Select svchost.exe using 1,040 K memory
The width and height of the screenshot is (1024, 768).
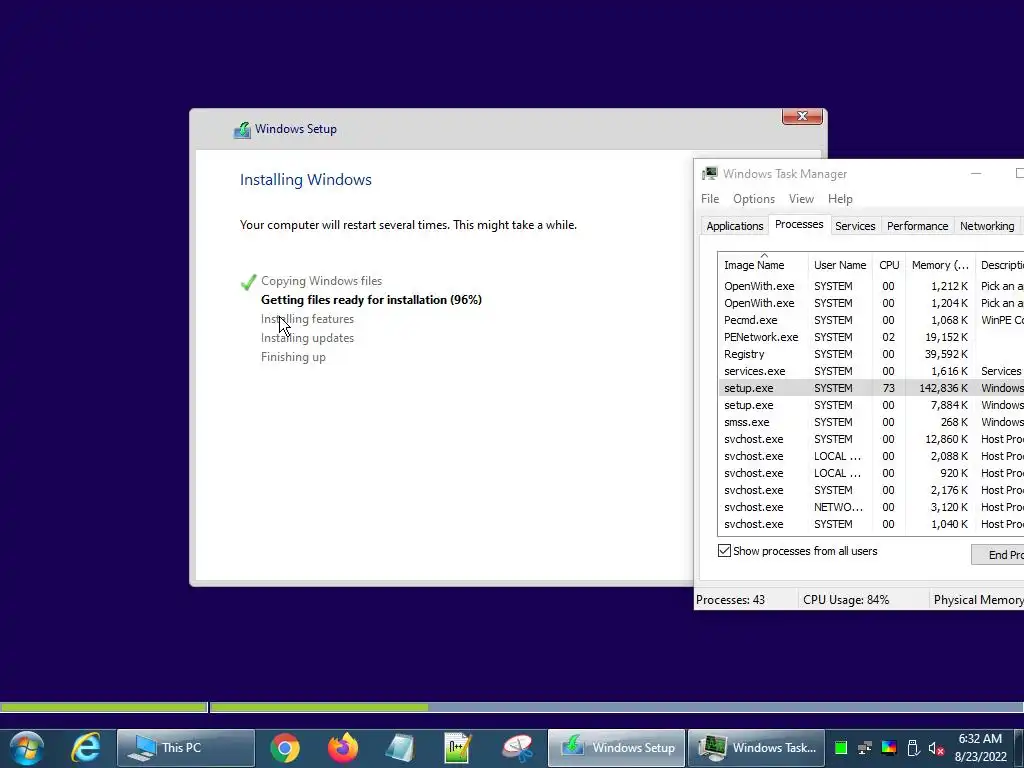click(x=871, y=524)
